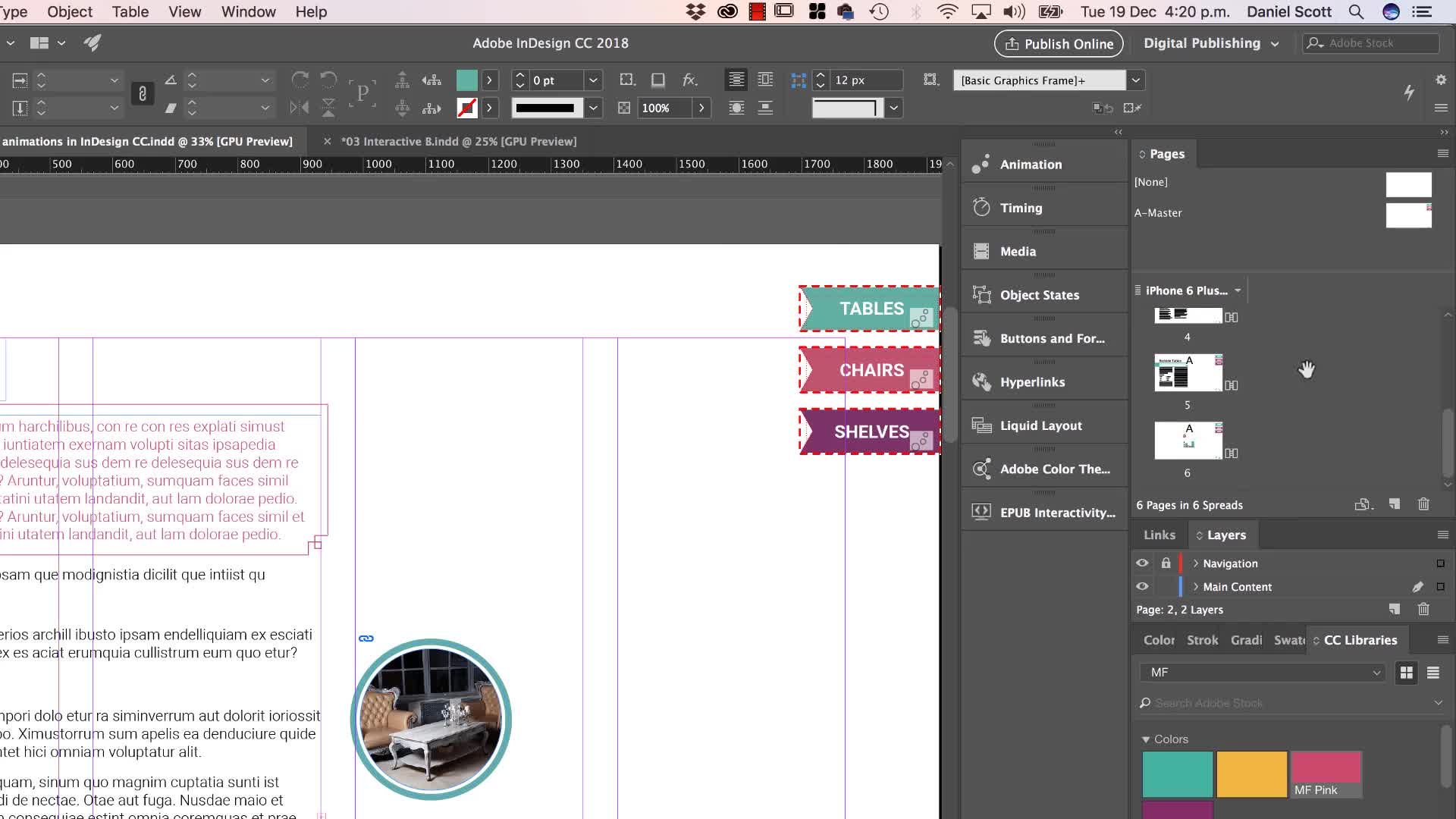Screen dimensions: 1456x819
Task: Open the MF library dropdown
Action: [x=1262, y=673]
